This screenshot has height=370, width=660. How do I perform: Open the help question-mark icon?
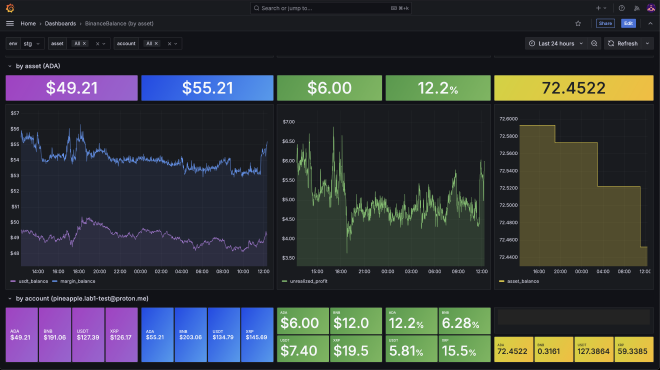[x=622, y=8]
